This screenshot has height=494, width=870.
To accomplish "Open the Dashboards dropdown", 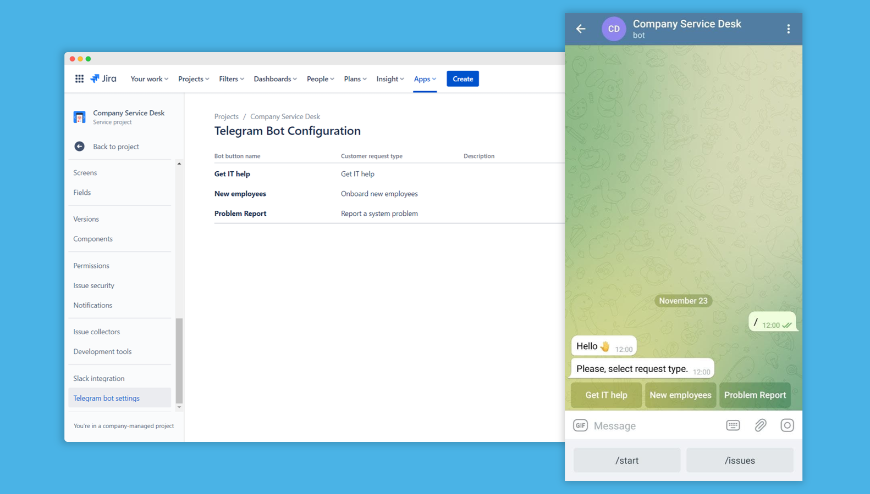I will coord(275,79).
